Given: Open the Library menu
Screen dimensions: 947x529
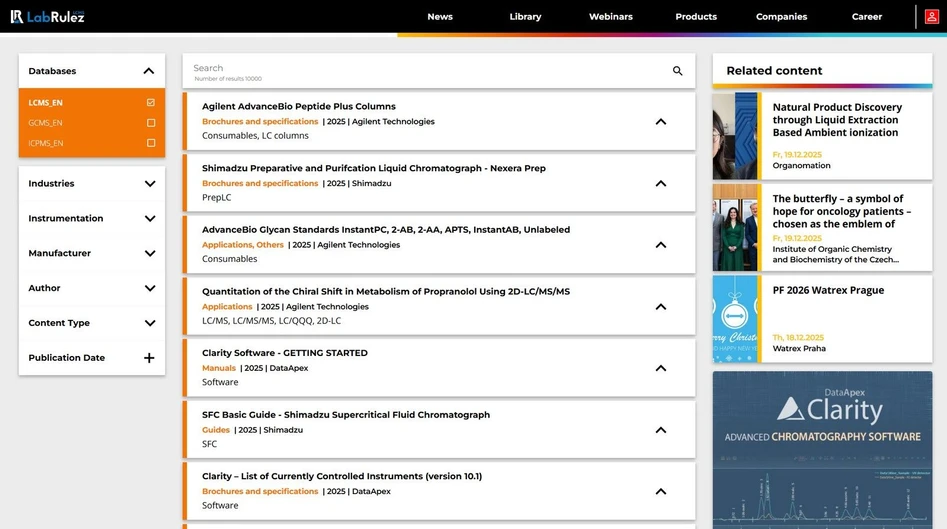Looking at the screenshot, I should (x=525, y=17).
